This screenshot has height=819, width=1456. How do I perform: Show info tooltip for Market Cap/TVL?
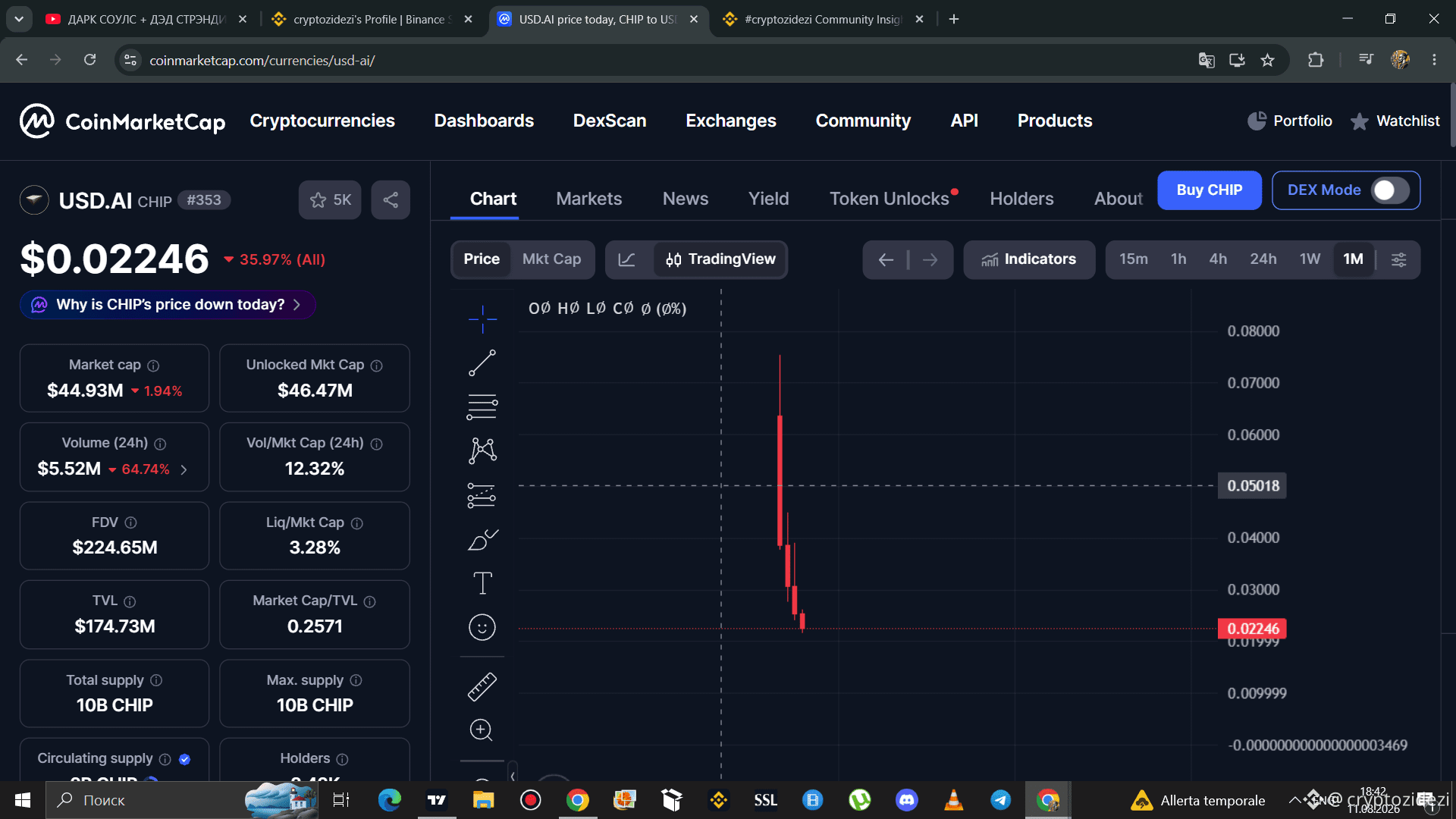click(x=370, y=602)
